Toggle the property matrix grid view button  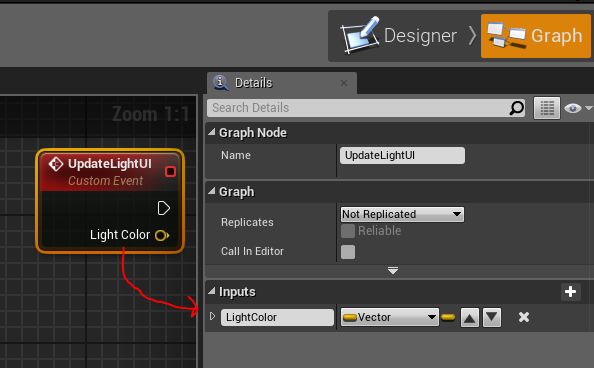[547, 108]
